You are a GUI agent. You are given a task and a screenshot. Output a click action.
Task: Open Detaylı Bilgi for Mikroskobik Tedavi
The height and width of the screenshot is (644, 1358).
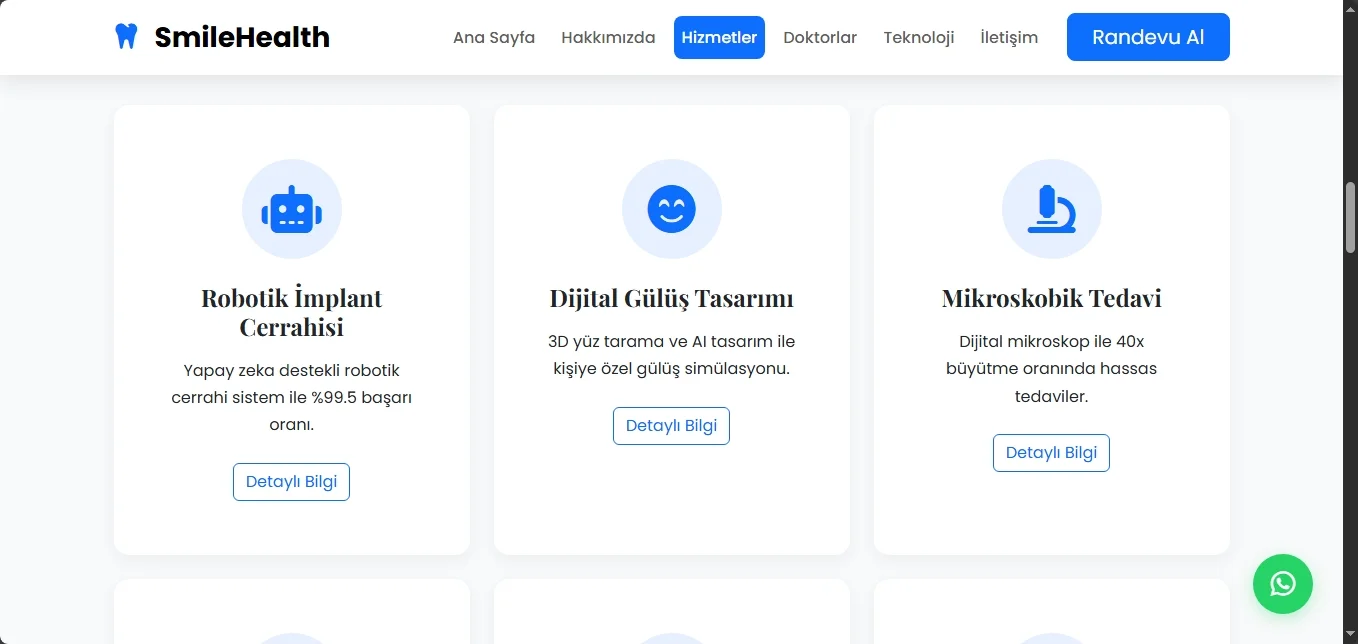pyautogui.click(x=1051, y=452)
